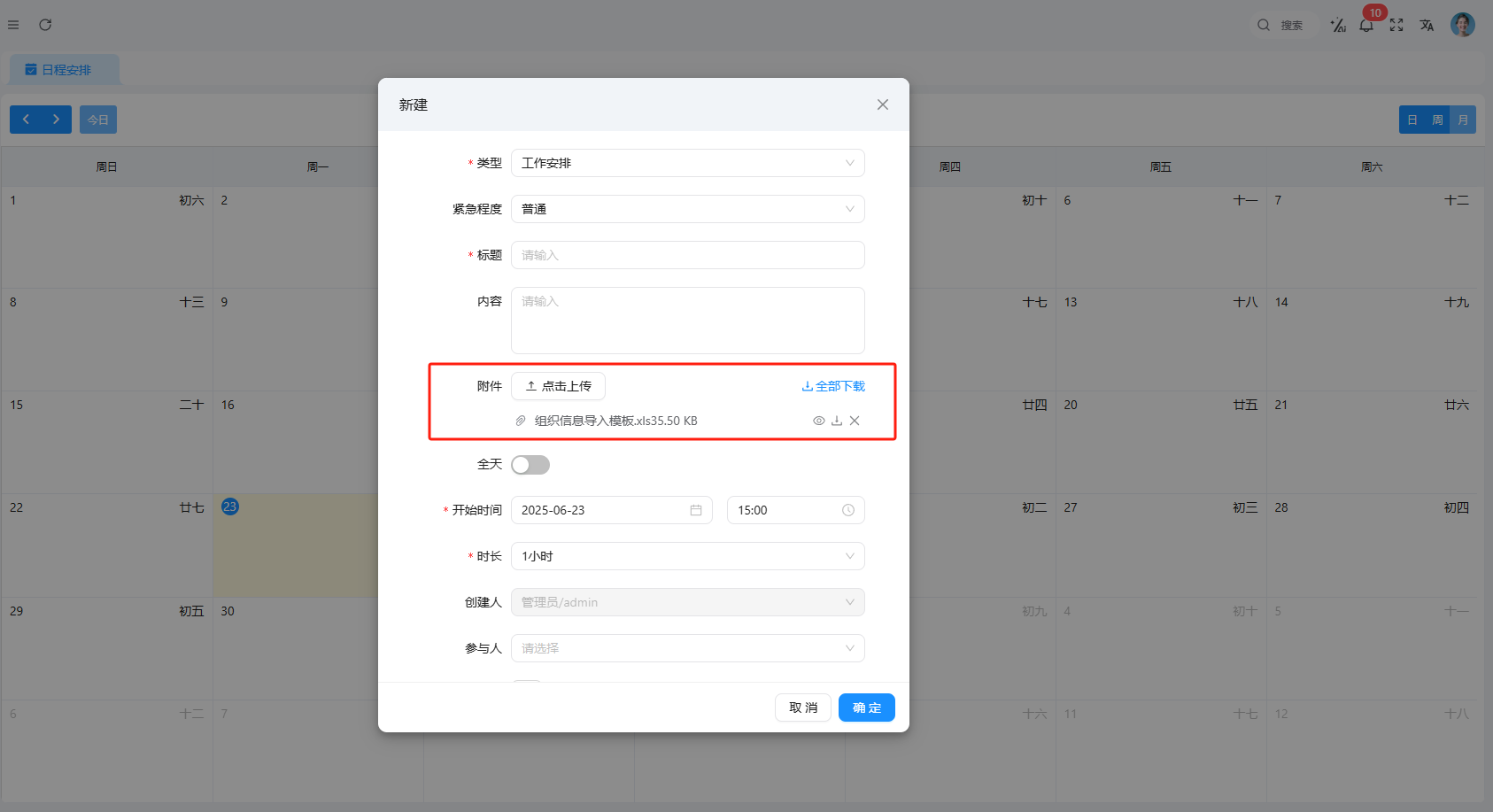This screenshot has width=1493, height=812.
Task: Open the start time clock icon
Action: click(x=848, y=510)
